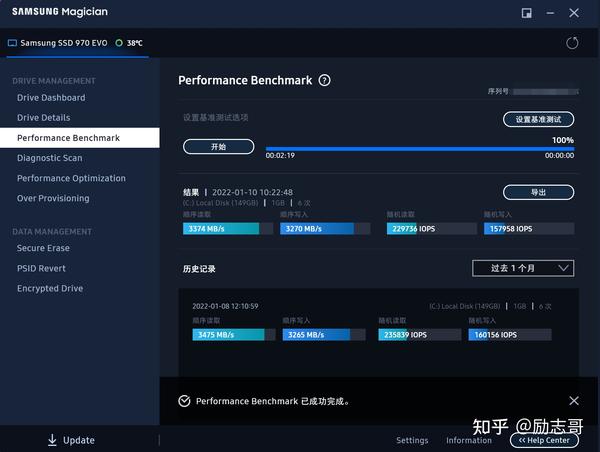The height and width of the screenshot is (452, 600).
Task: Open Information link at the bottom
Action: pos(469,440)
